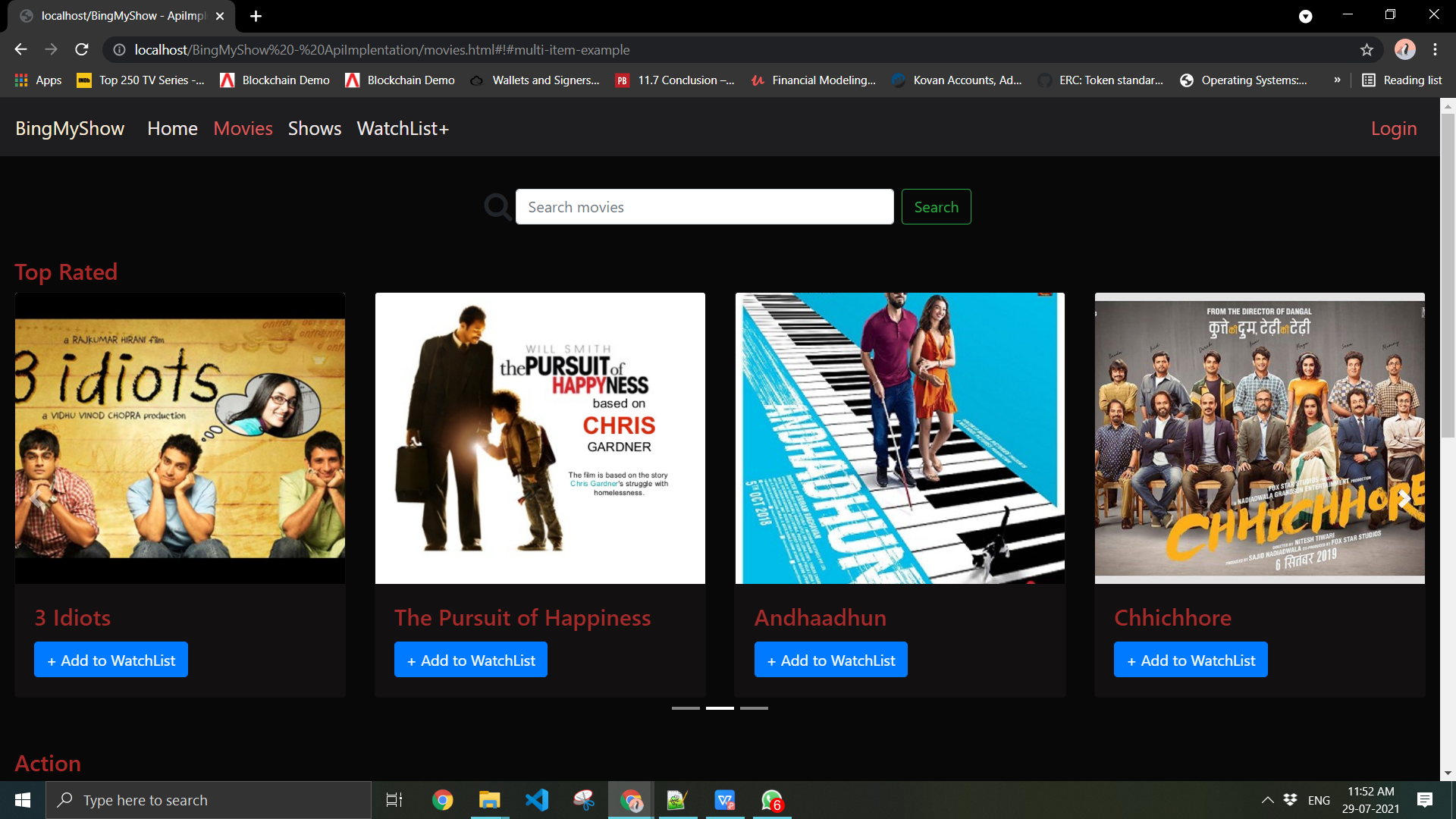Click the green Search button
The image size is (1456, 819).
[936, 206]
